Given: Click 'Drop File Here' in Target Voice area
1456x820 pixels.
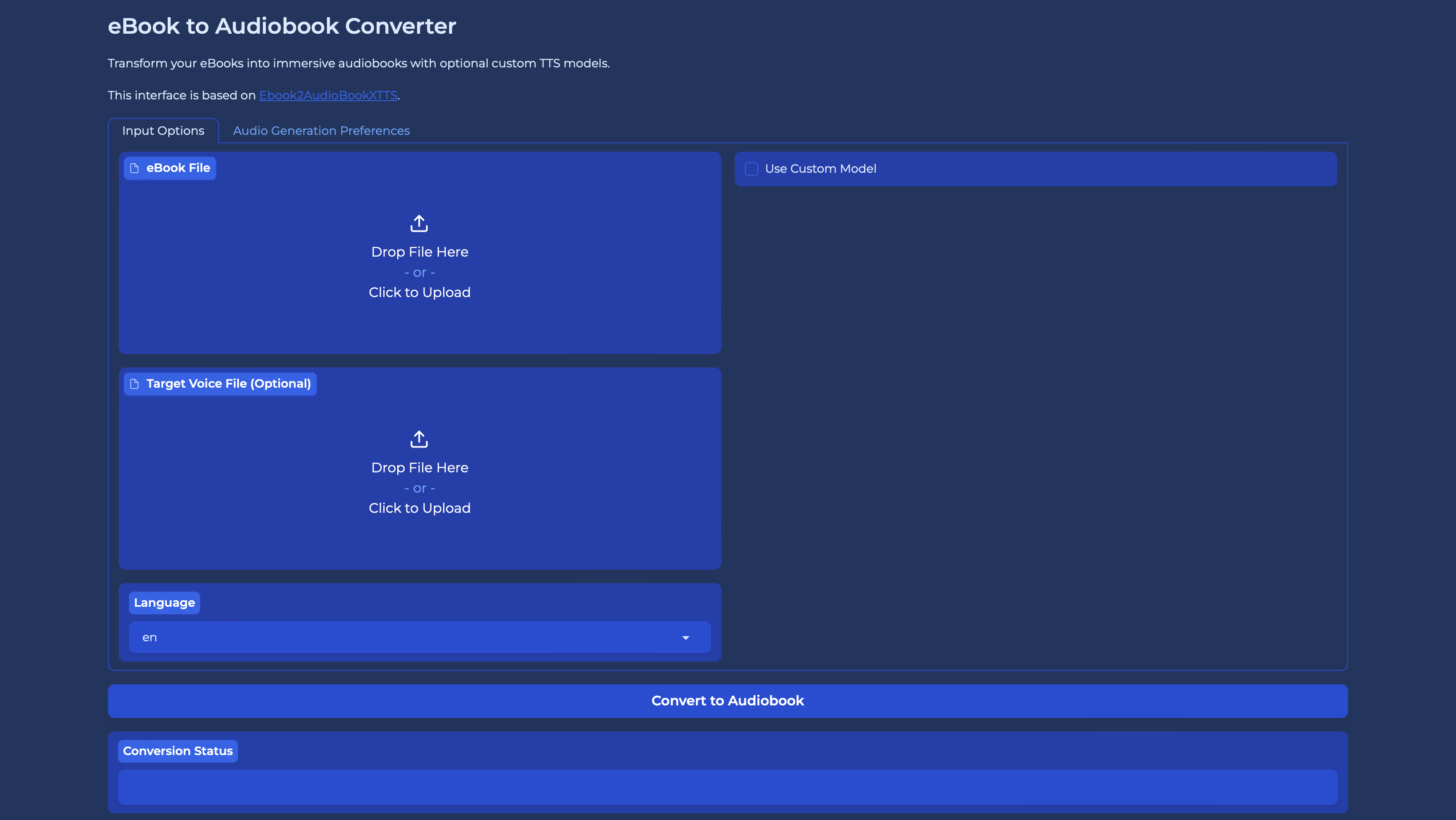Looking at the screenshot, I should [419, 468].
